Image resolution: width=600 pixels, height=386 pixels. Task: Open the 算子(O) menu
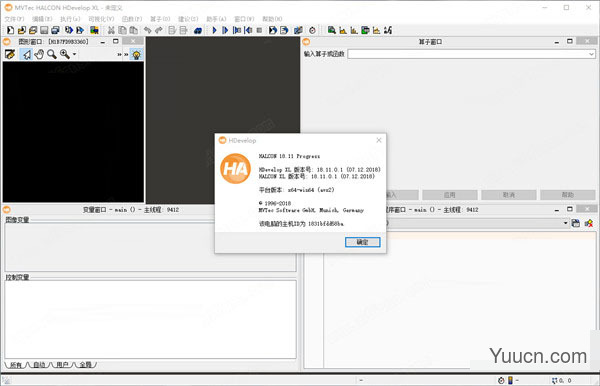pyautogui.click(x=160, y=19)
